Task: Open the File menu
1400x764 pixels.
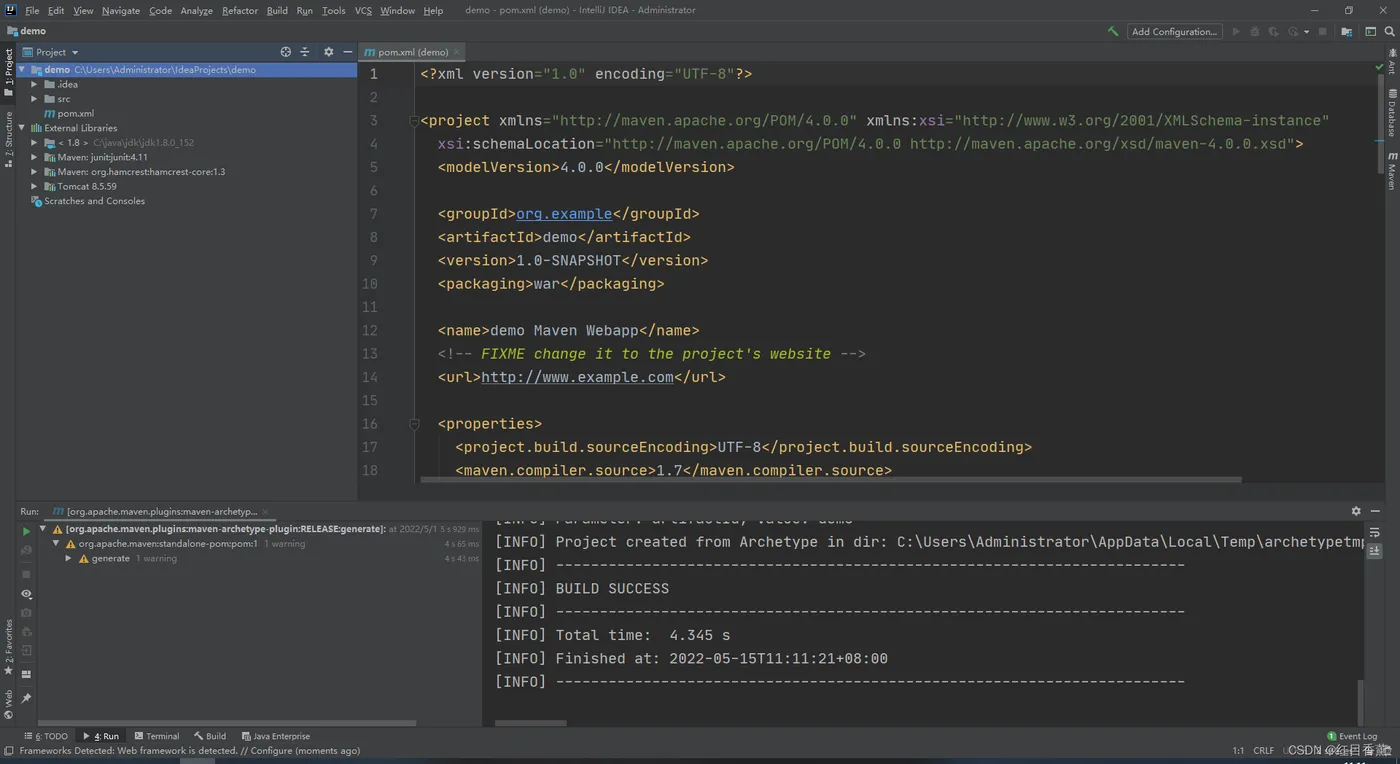Action: pos(31,10)
